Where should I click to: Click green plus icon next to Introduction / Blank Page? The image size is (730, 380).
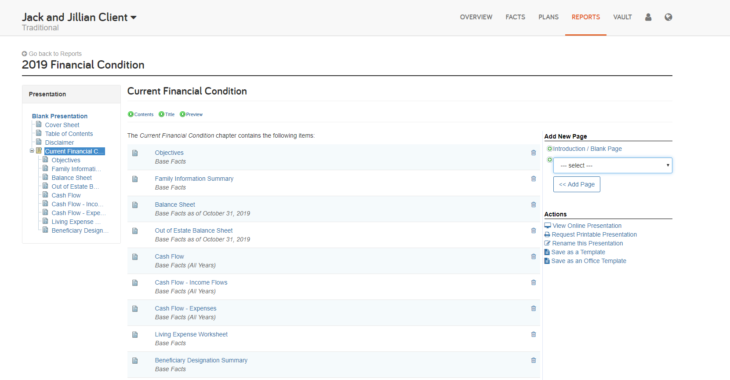[x=549, y=149]
